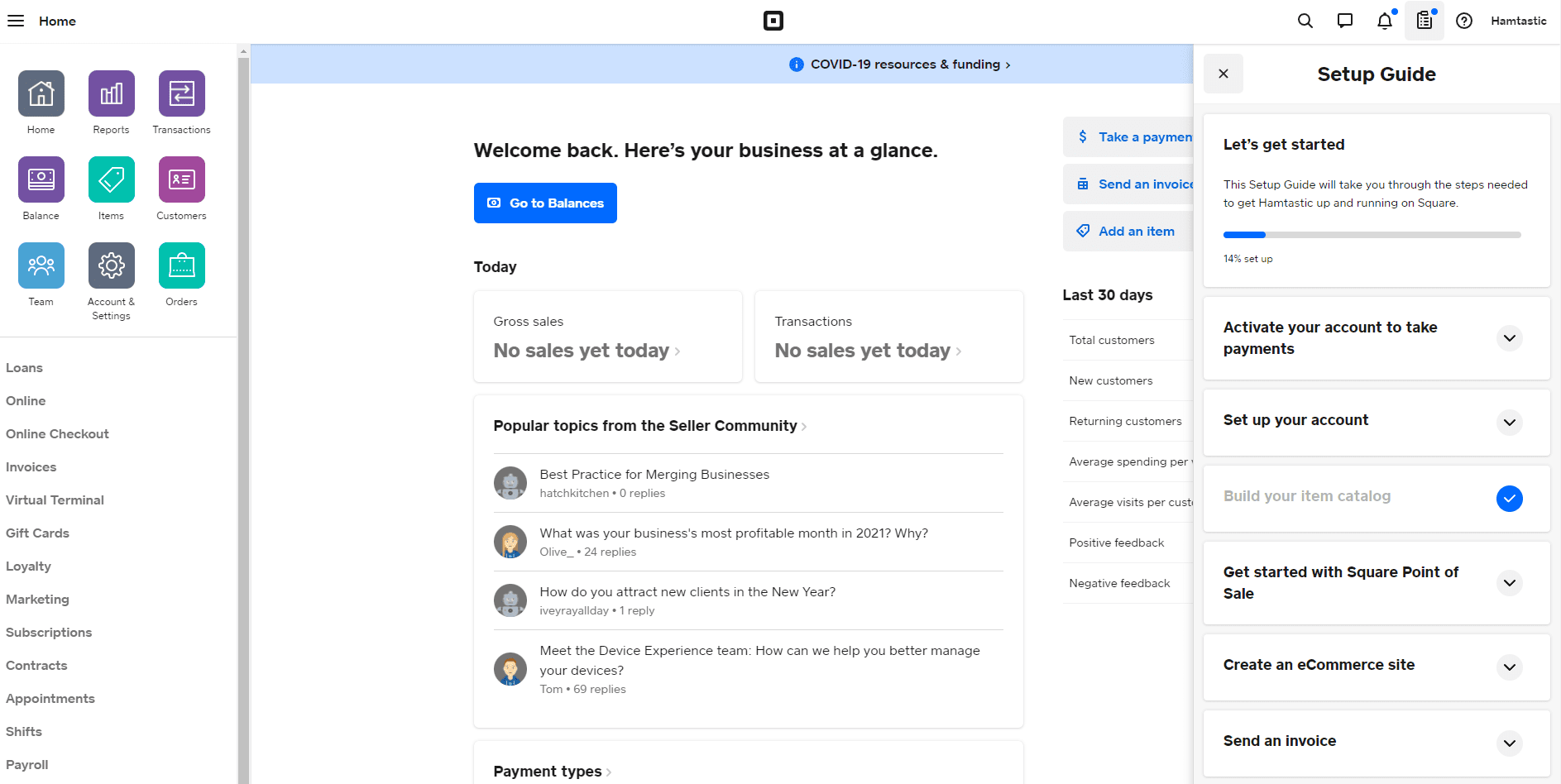Open the Reports icon in the sidebar

point(111,95)
